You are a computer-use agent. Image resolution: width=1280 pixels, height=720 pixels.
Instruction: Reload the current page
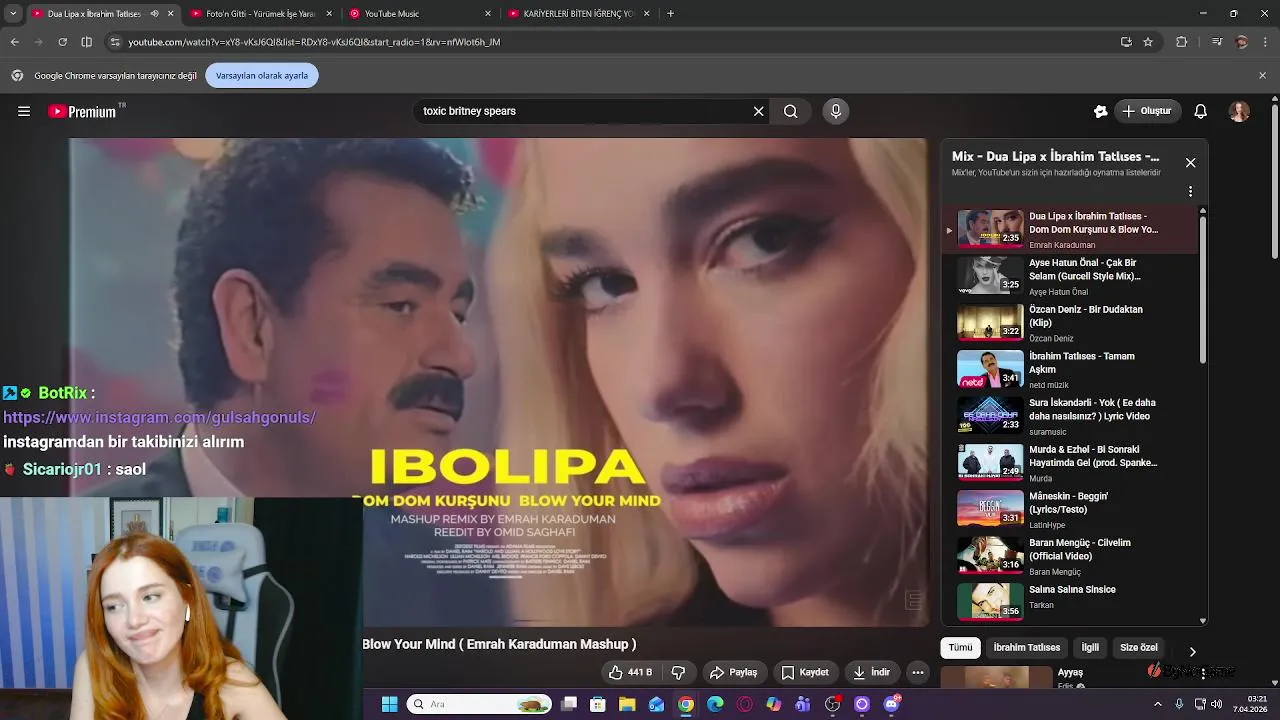pos(62,42)
